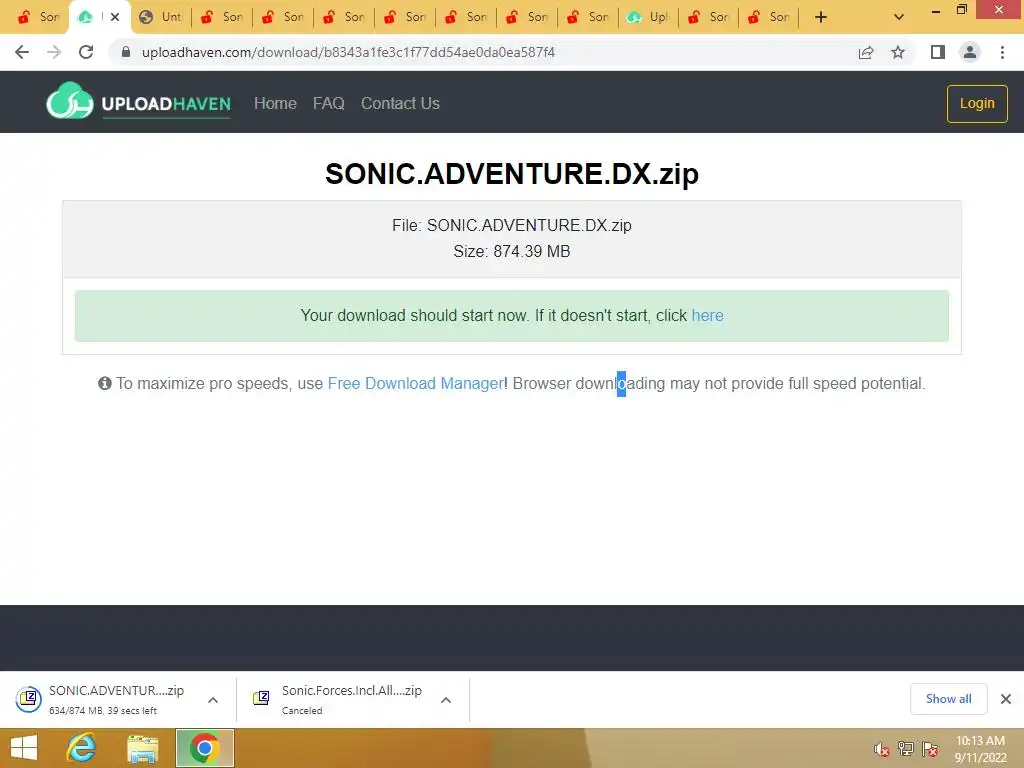Expand options for Sonic.Forces zip download
This screenshot has height=768, width=1024.
click(446, 700)
